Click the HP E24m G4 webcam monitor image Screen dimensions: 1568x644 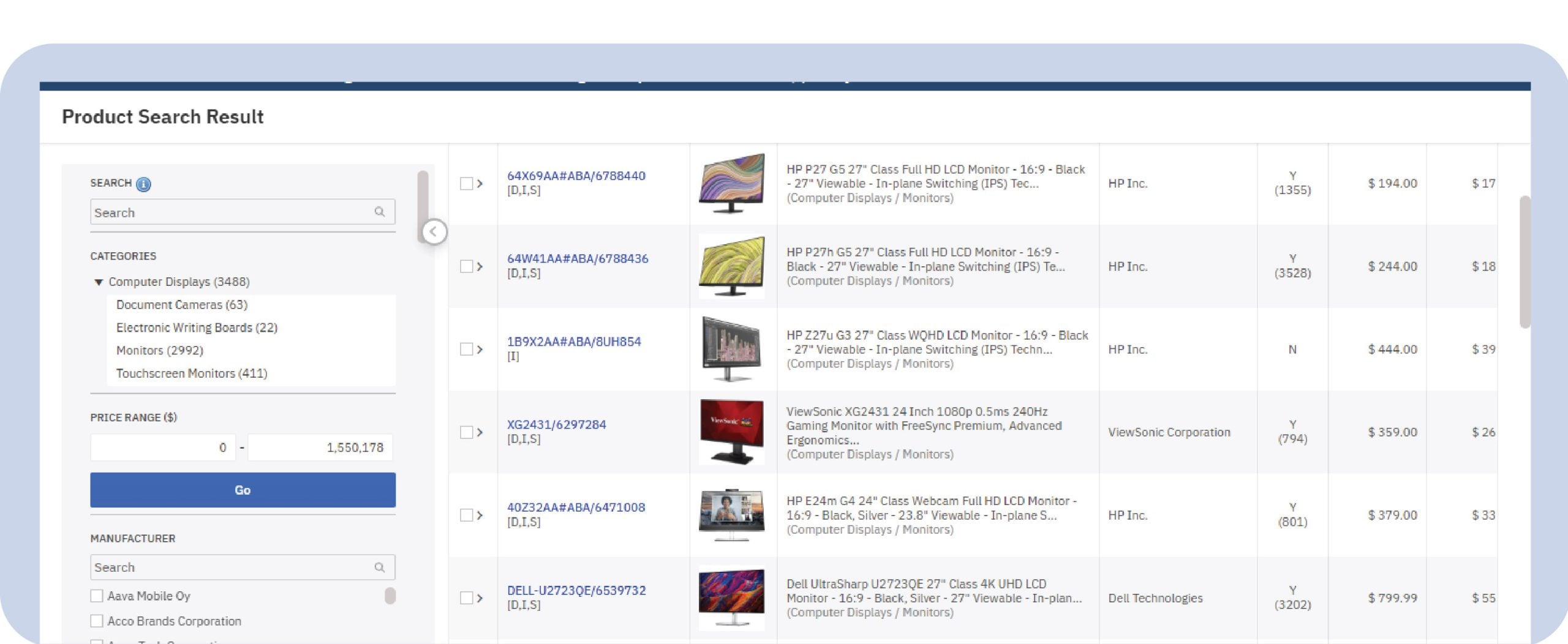point(733,514)
